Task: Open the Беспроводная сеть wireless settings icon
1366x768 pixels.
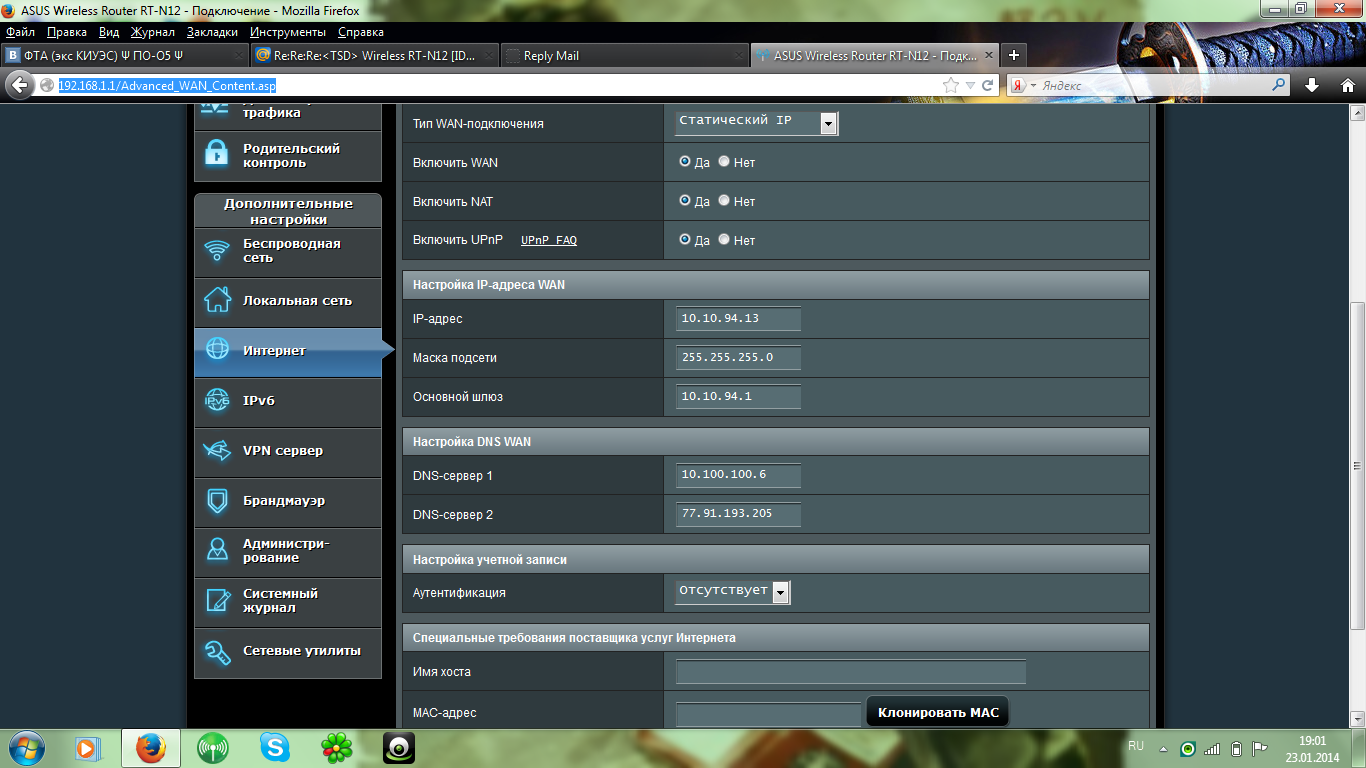Action: [x=217, y=251]
